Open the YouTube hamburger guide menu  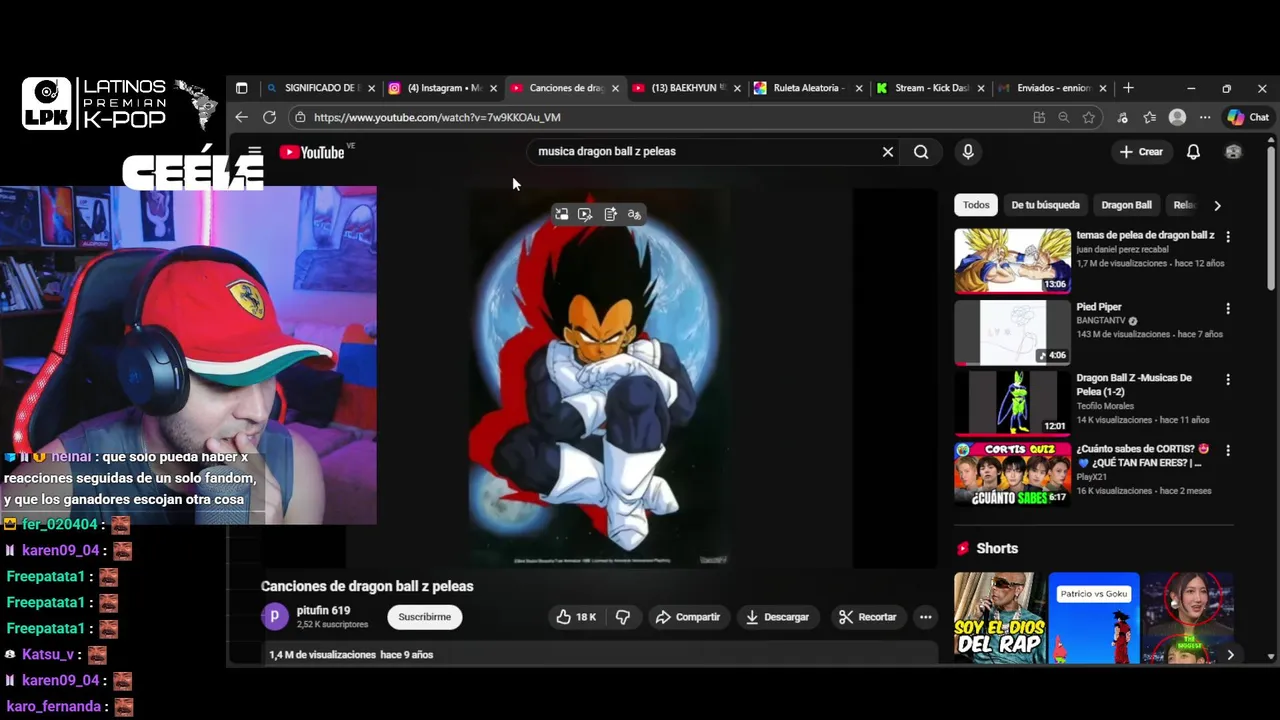[x=255, y=152]
